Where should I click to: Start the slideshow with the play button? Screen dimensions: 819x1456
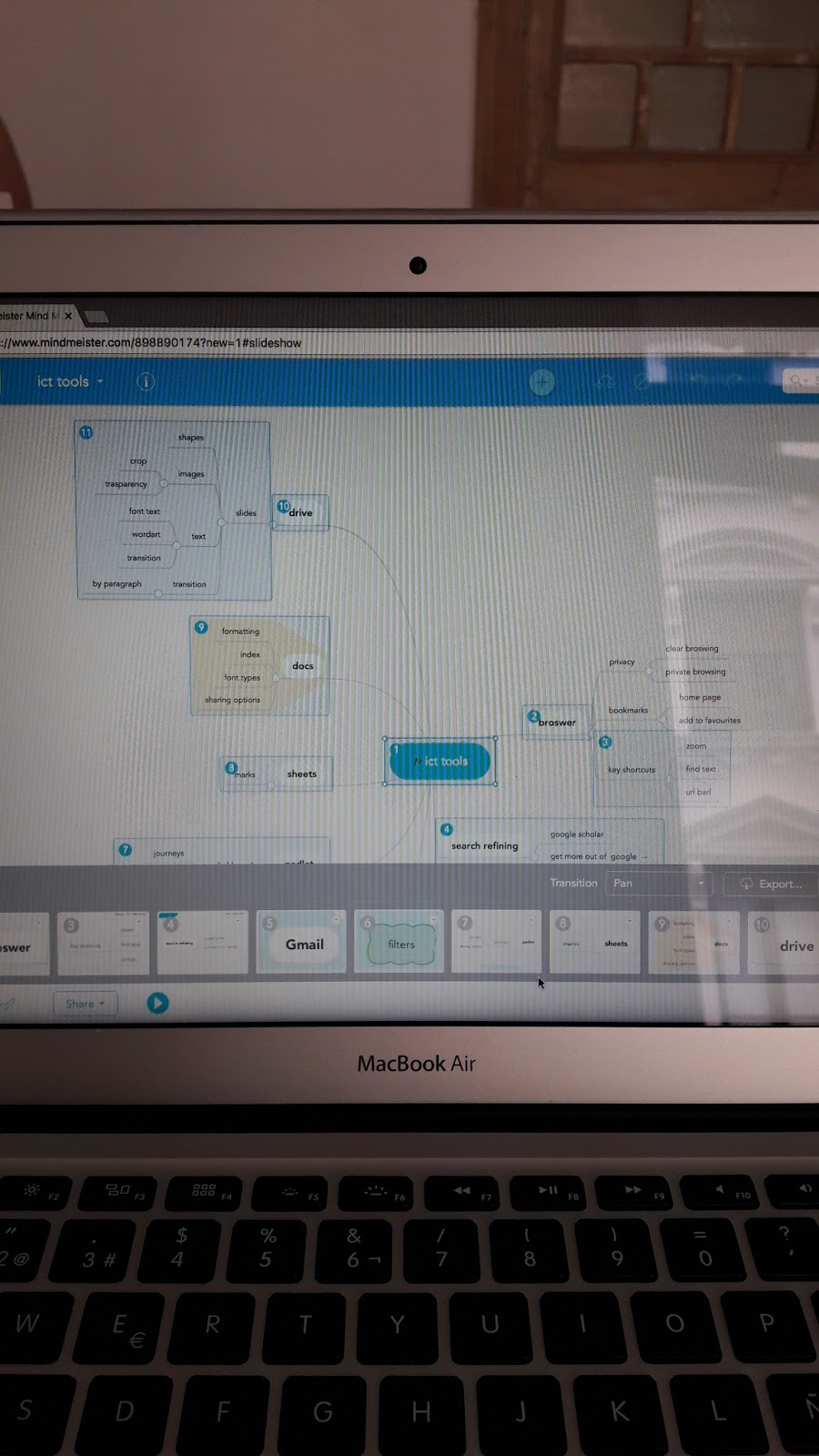click(157, 1003)
